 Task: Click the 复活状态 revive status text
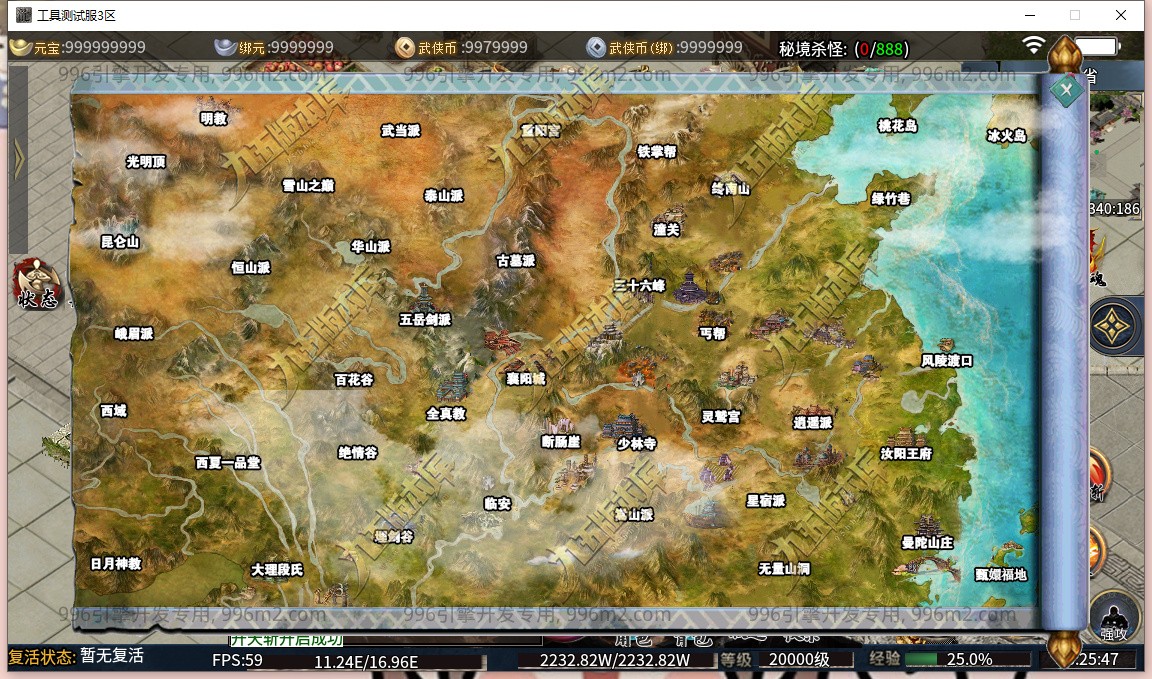coord(76,656)
